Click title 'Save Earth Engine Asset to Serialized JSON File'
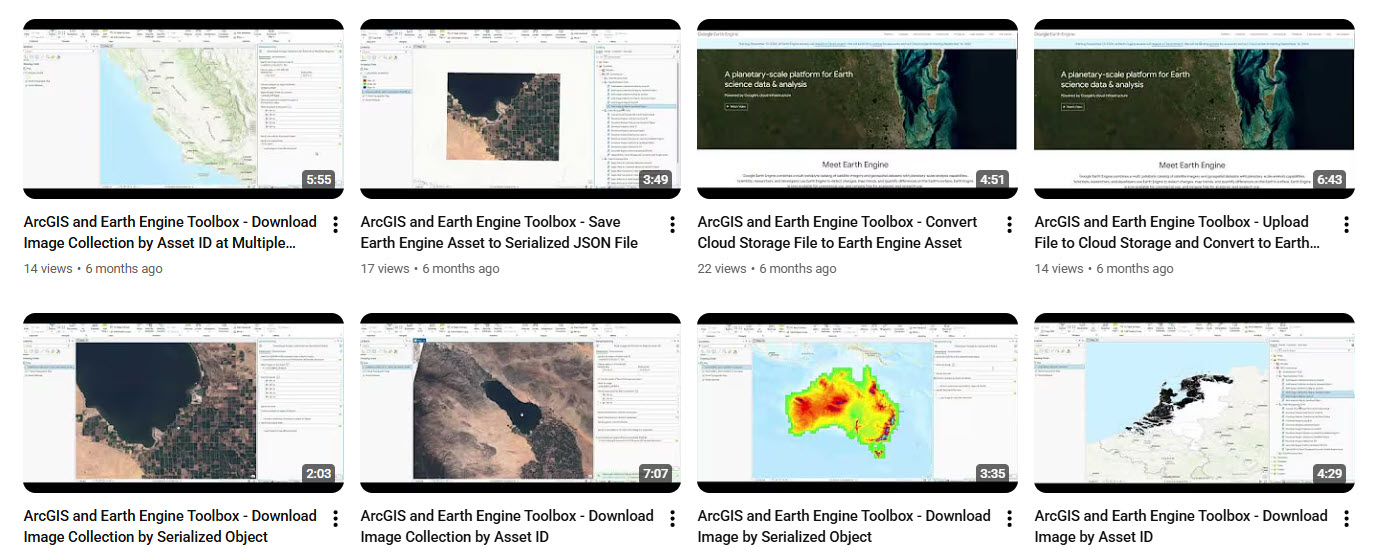1381x552 pixels. point(499,232)
